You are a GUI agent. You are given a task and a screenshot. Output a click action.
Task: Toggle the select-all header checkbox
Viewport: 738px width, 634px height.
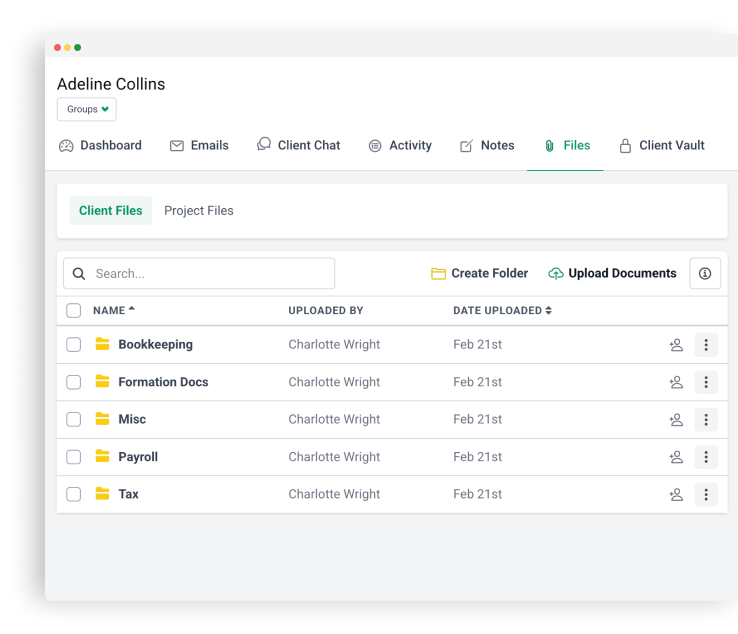73,311
